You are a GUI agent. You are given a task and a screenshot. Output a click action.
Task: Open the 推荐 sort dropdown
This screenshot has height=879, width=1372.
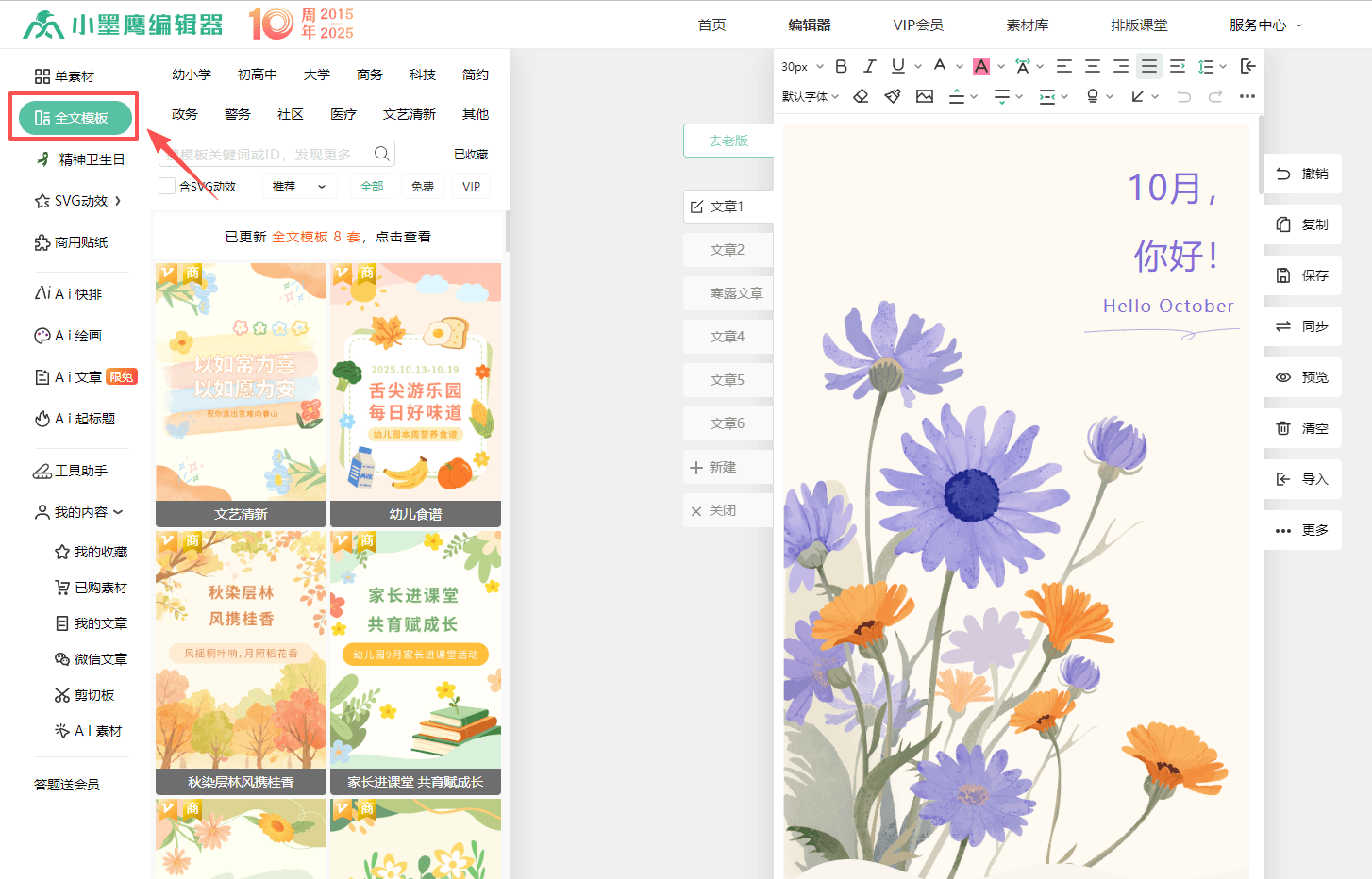click(x=298, y=187)
